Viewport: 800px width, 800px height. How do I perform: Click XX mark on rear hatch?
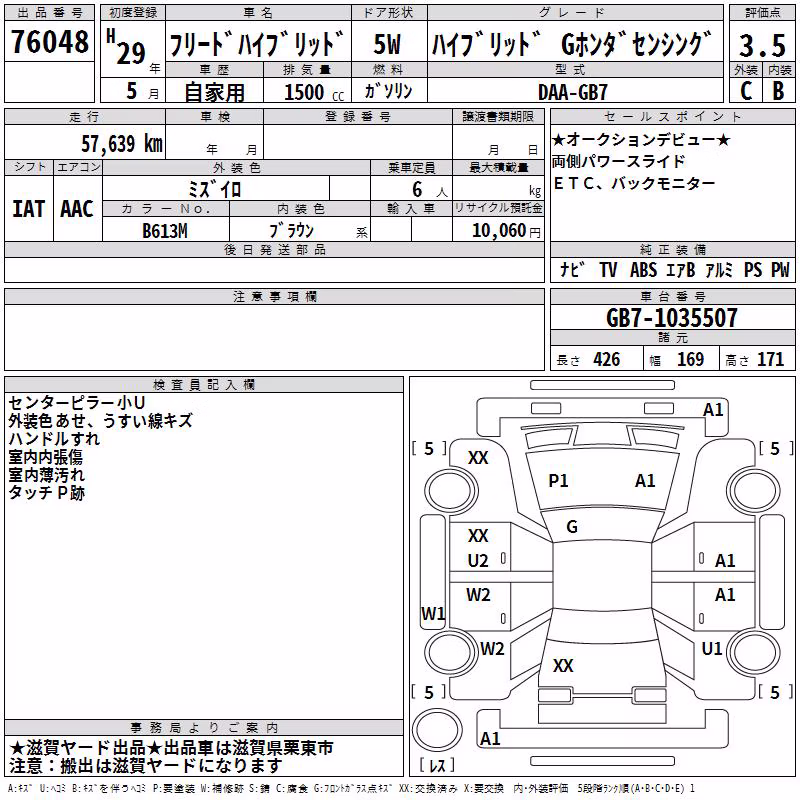tap(563, 665)
